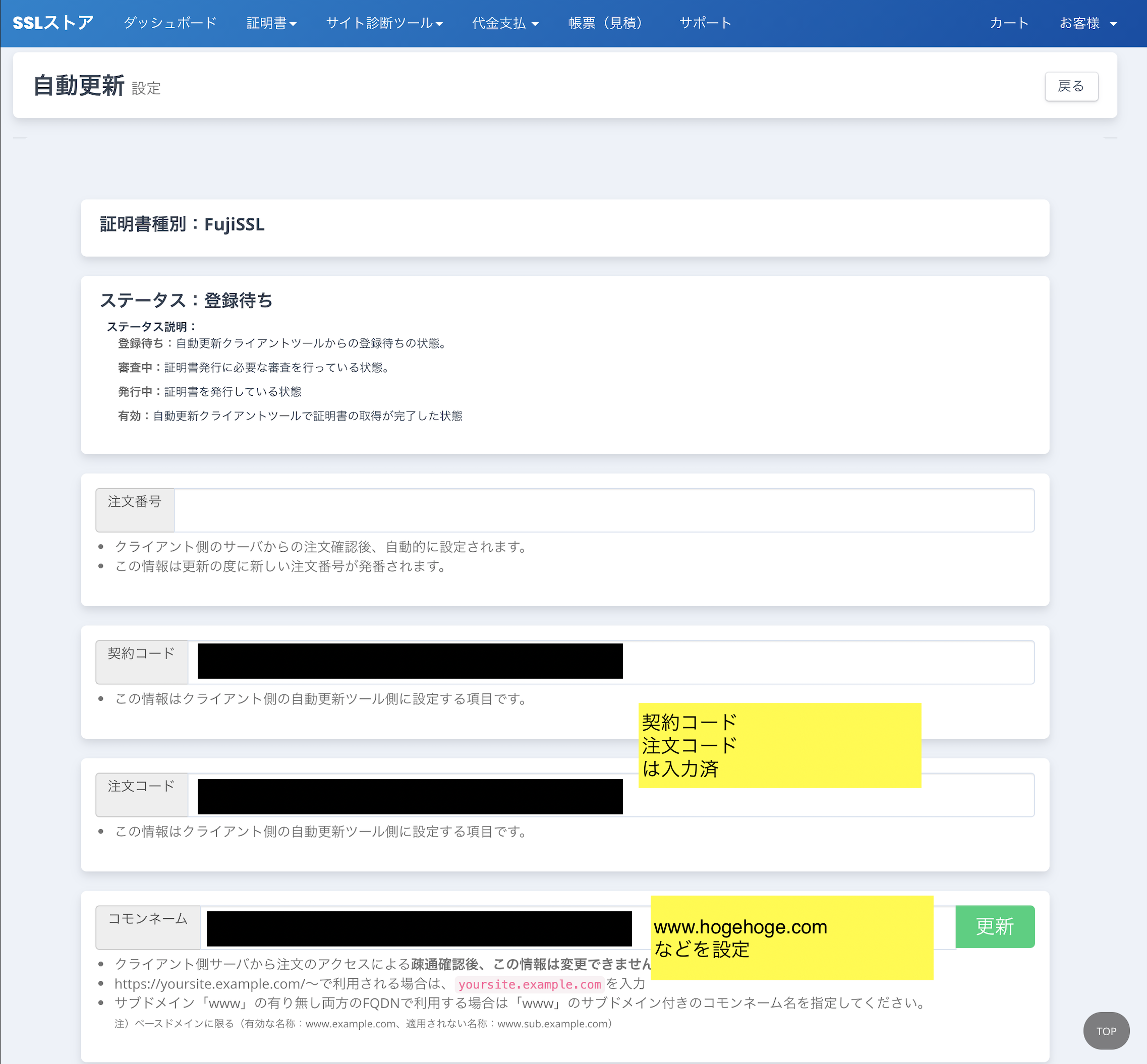Expand the 代金支払 dropdown menu

tap(505, 23)
